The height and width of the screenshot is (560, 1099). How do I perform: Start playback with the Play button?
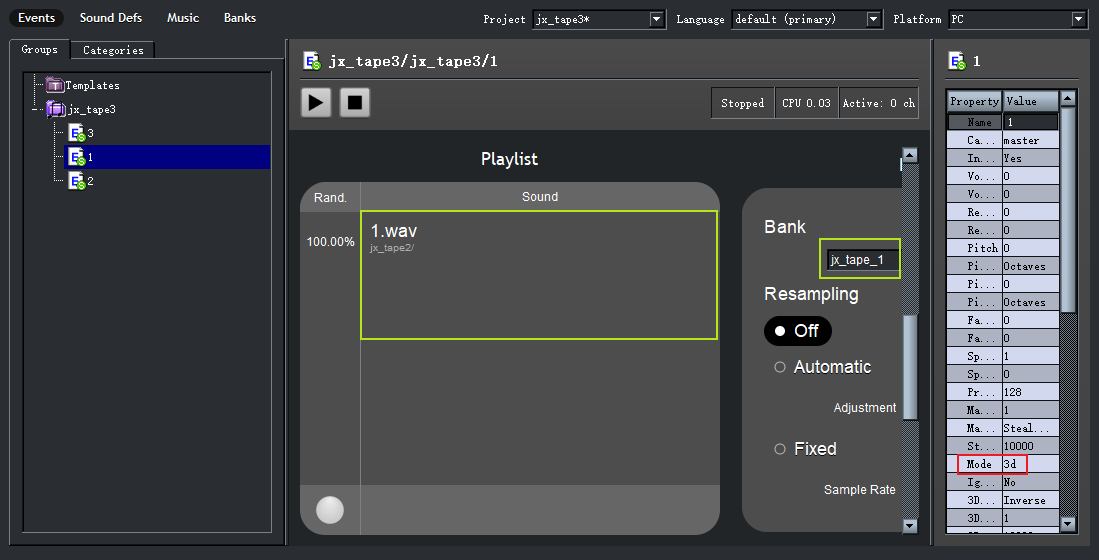[316, 102]
